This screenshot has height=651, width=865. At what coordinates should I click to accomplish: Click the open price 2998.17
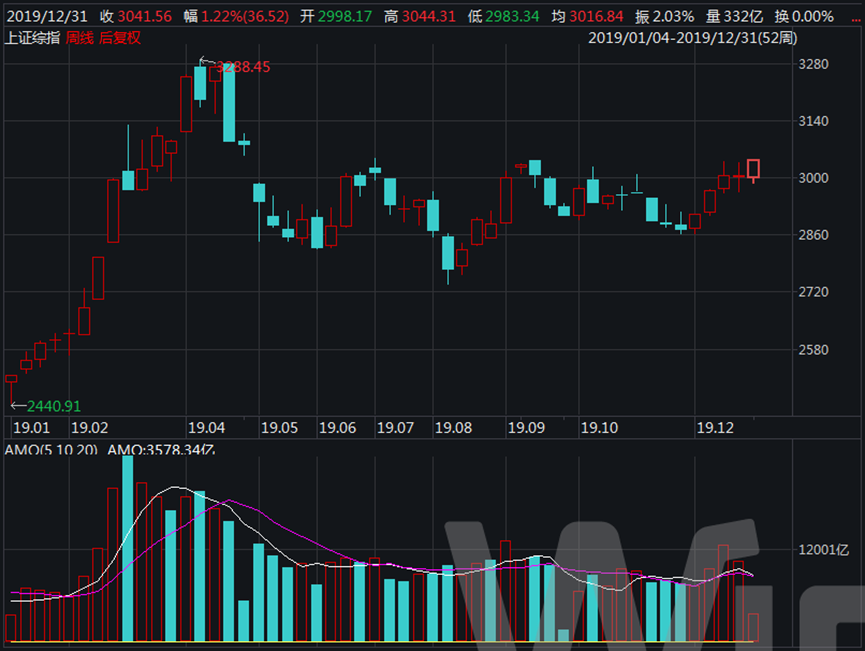coord(345,17)
